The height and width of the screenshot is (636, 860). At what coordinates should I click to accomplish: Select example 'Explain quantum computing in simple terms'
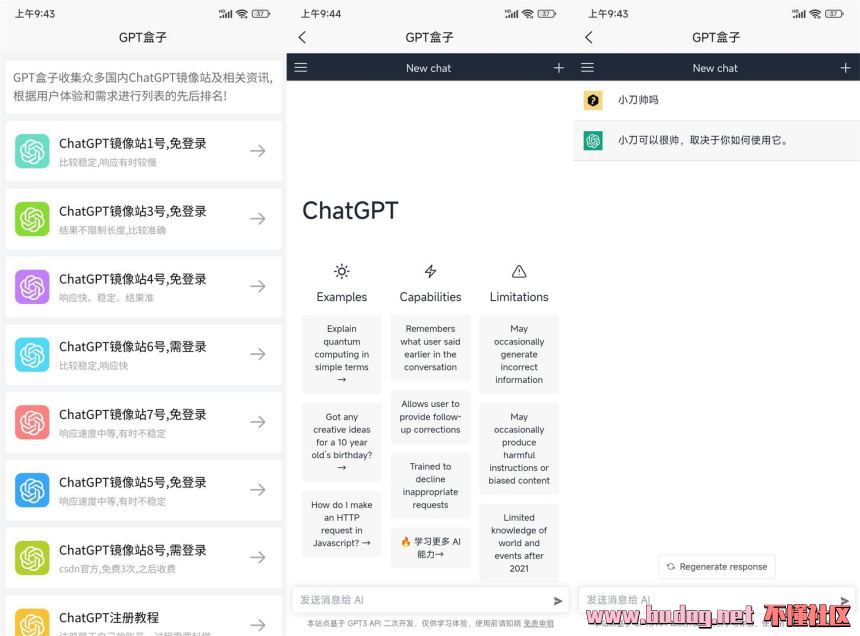[x=342, y=354]
